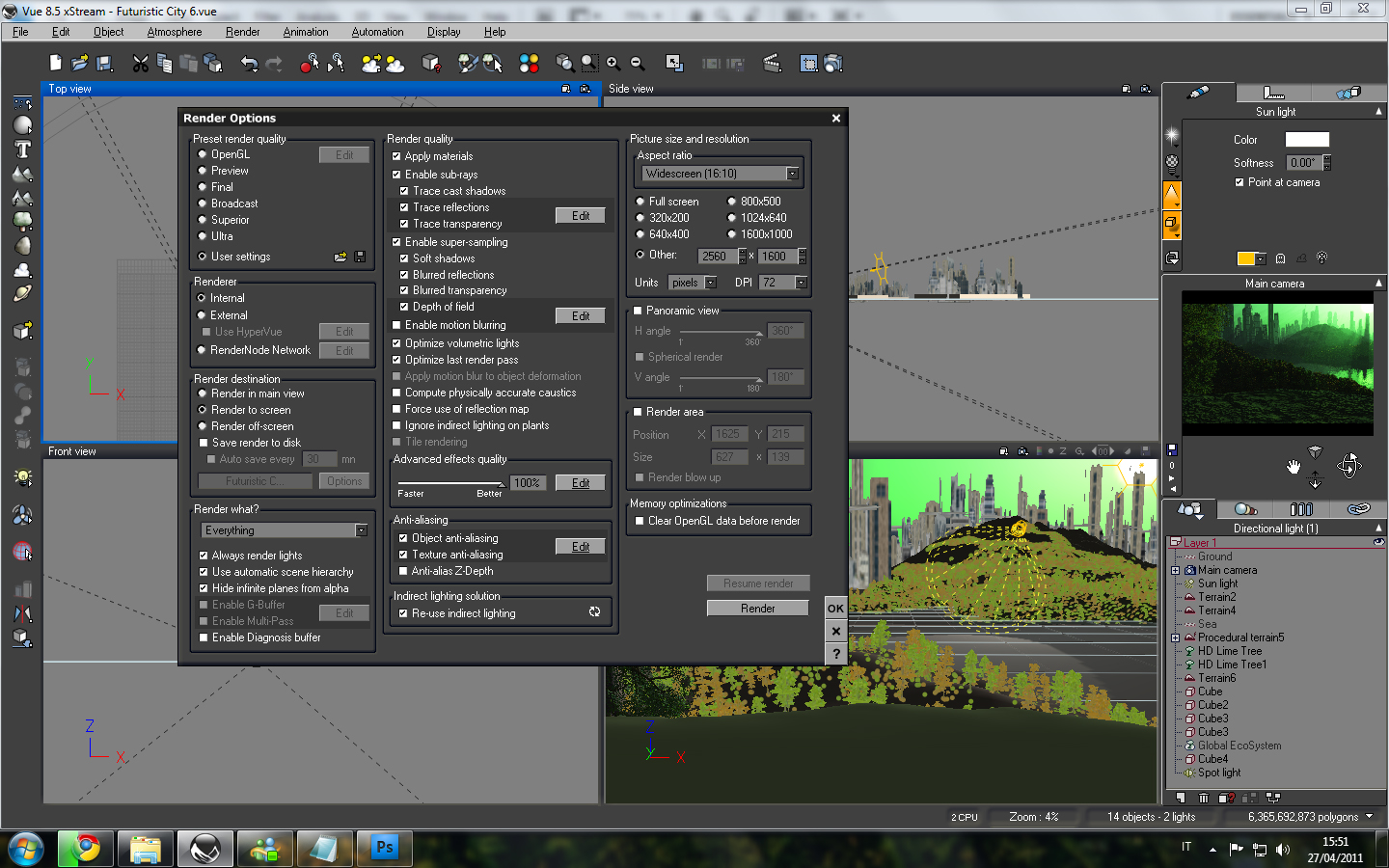Screen dimensions: 1389x868
Task: Click the Undo arrow icon
Action: [250, 64]
